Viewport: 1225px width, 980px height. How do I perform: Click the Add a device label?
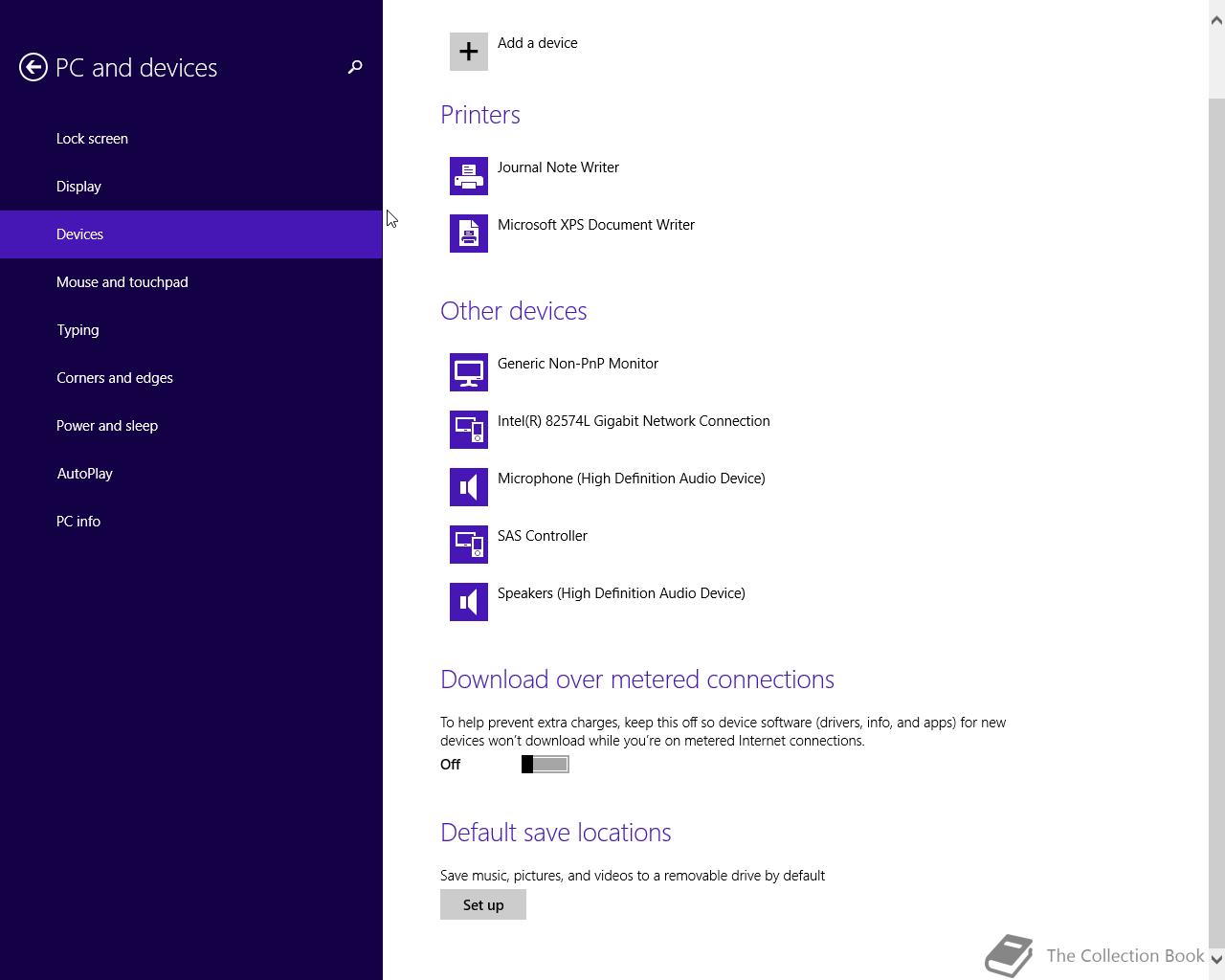pyautogui.click(x=537, y=43)
